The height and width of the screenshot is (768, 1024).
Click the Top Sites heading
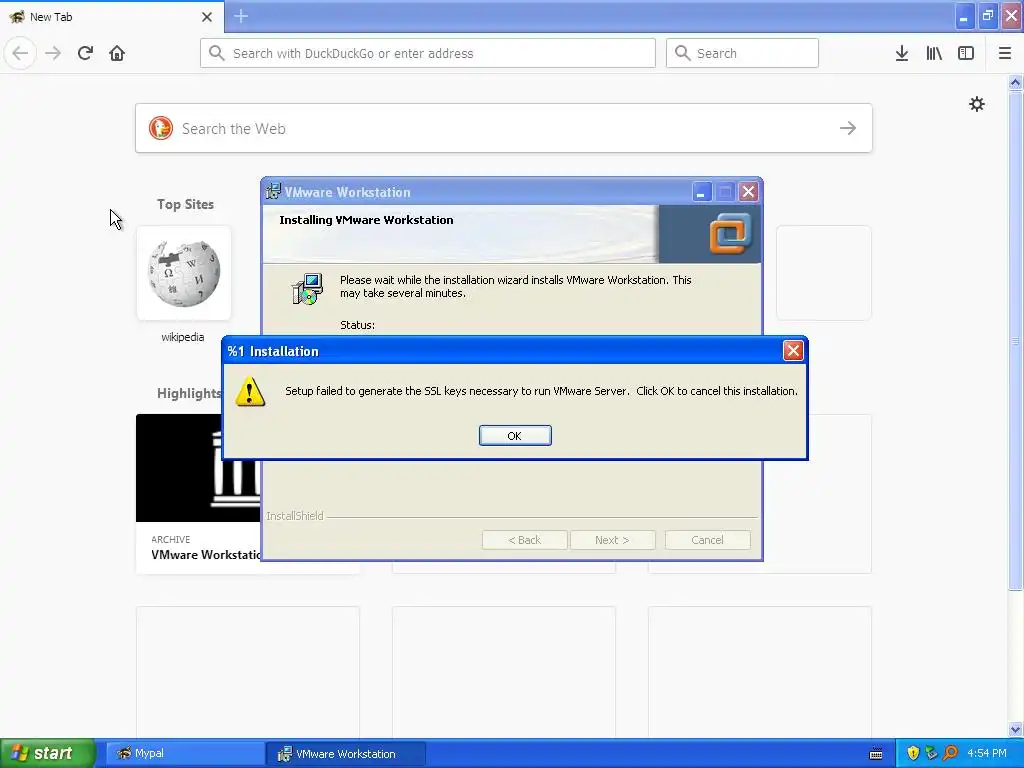pos(185,204)
